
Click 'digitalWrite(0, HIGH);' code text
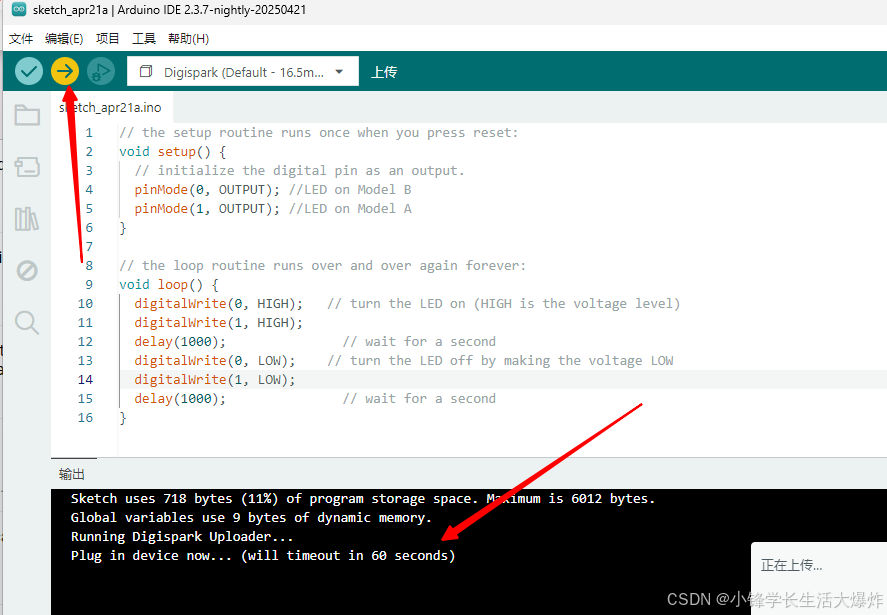pyautogui.click(x=218, y=304)
